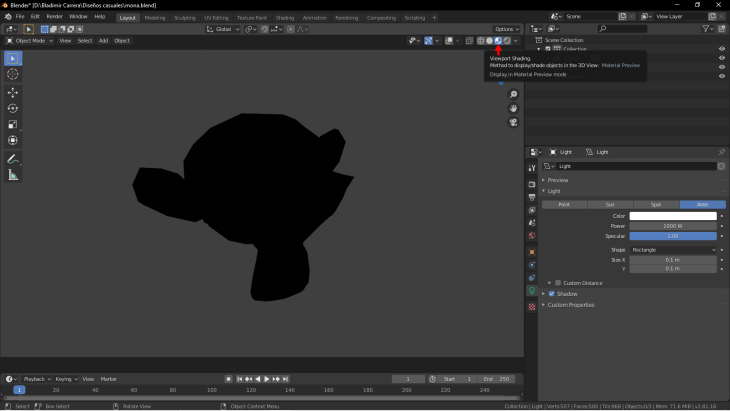Open the Object properties tab
Screen dimensions: 730x411
532,252
